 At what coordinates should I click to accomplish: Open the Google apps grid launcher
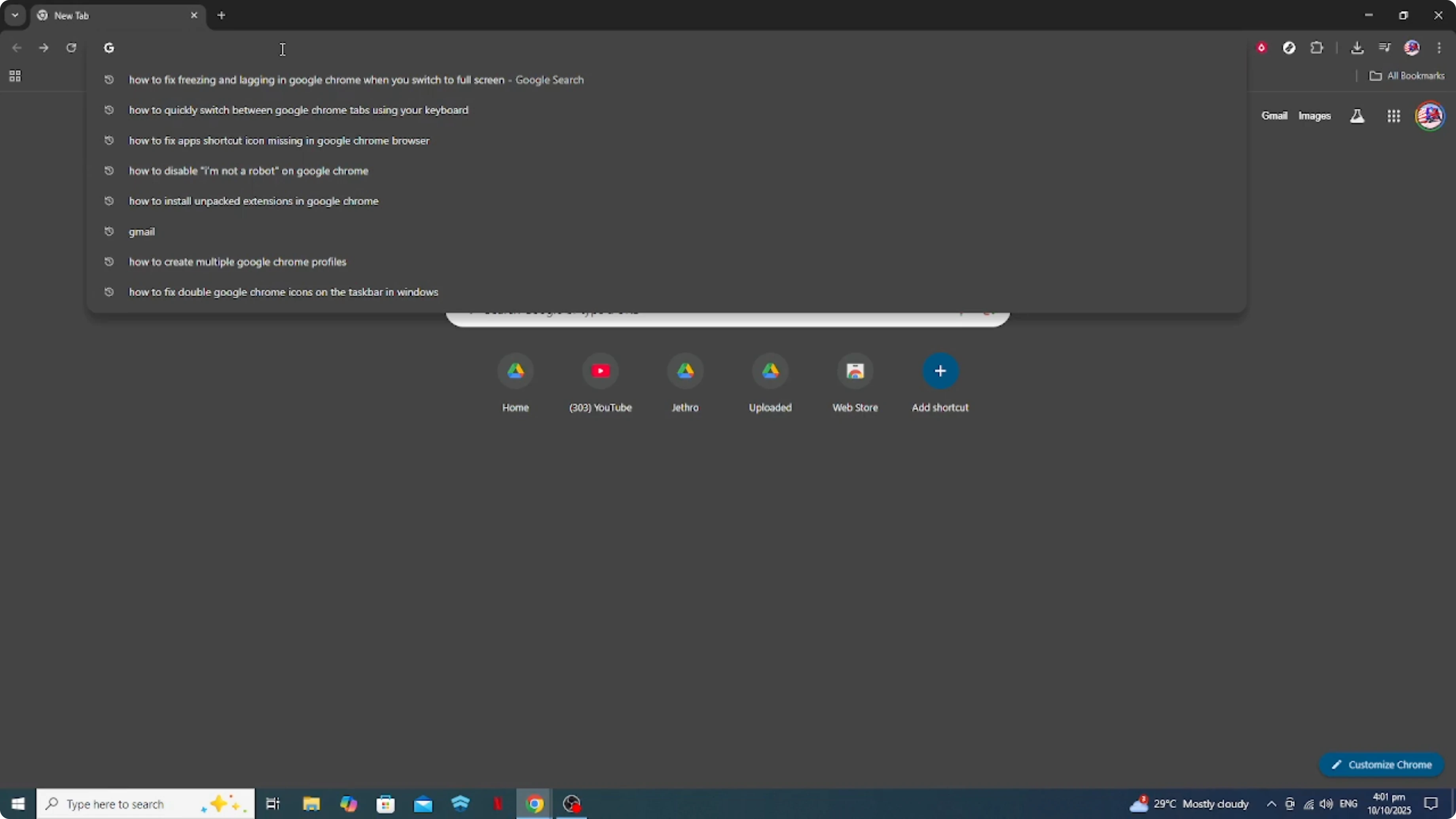[x=1394, y=116]
